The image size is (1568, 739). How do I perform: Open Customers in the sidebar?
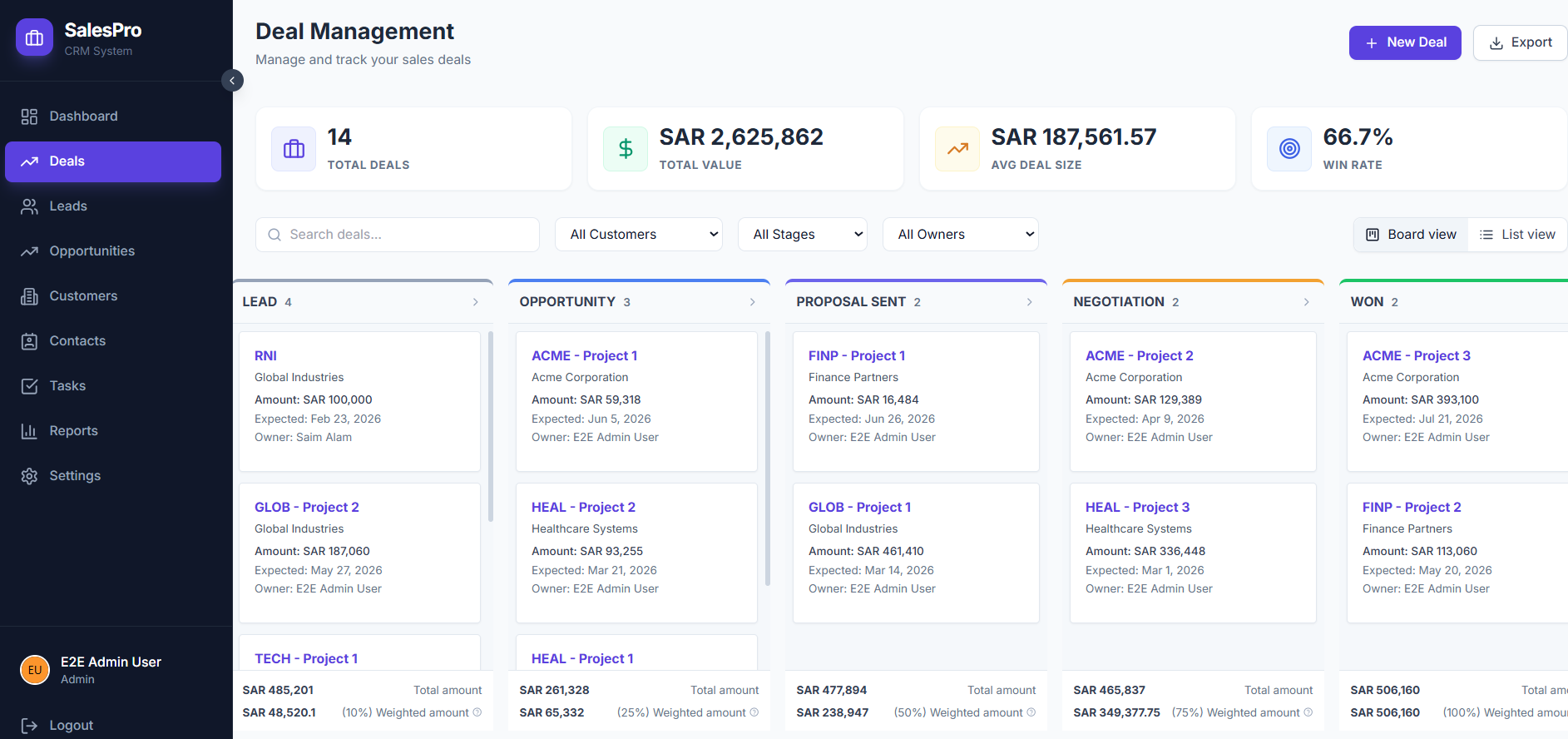click(x=113, y=296)
